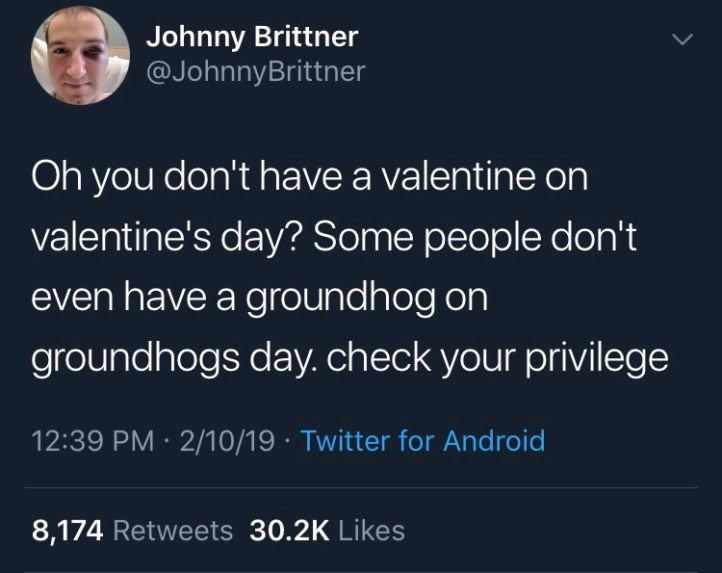Click the words 'check your' in tweet
This screenshot has width=722, height=573.
pyautogui.click(x=413, y=359)
